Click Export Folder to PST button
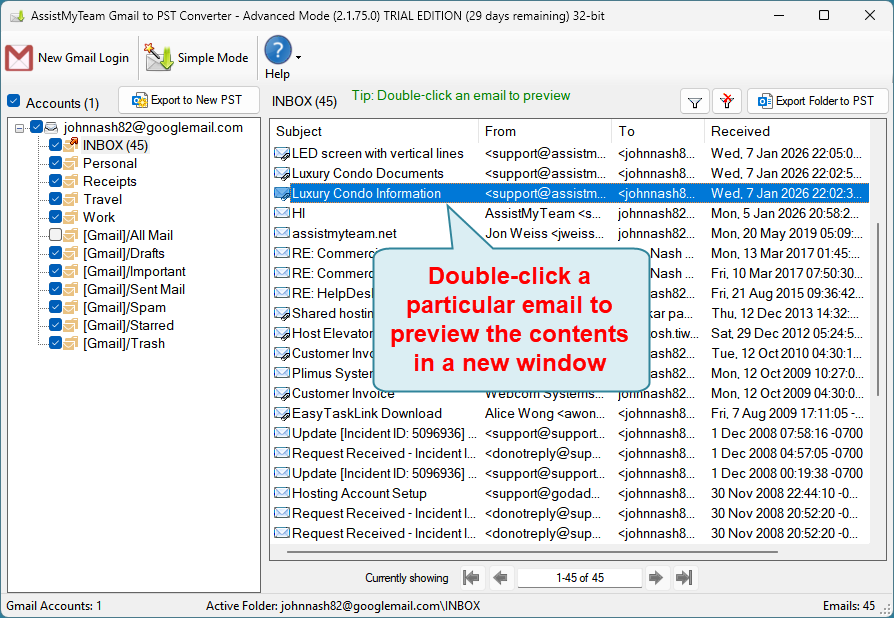This screenshot has height=618, width=894. click(x=818, y=101)
